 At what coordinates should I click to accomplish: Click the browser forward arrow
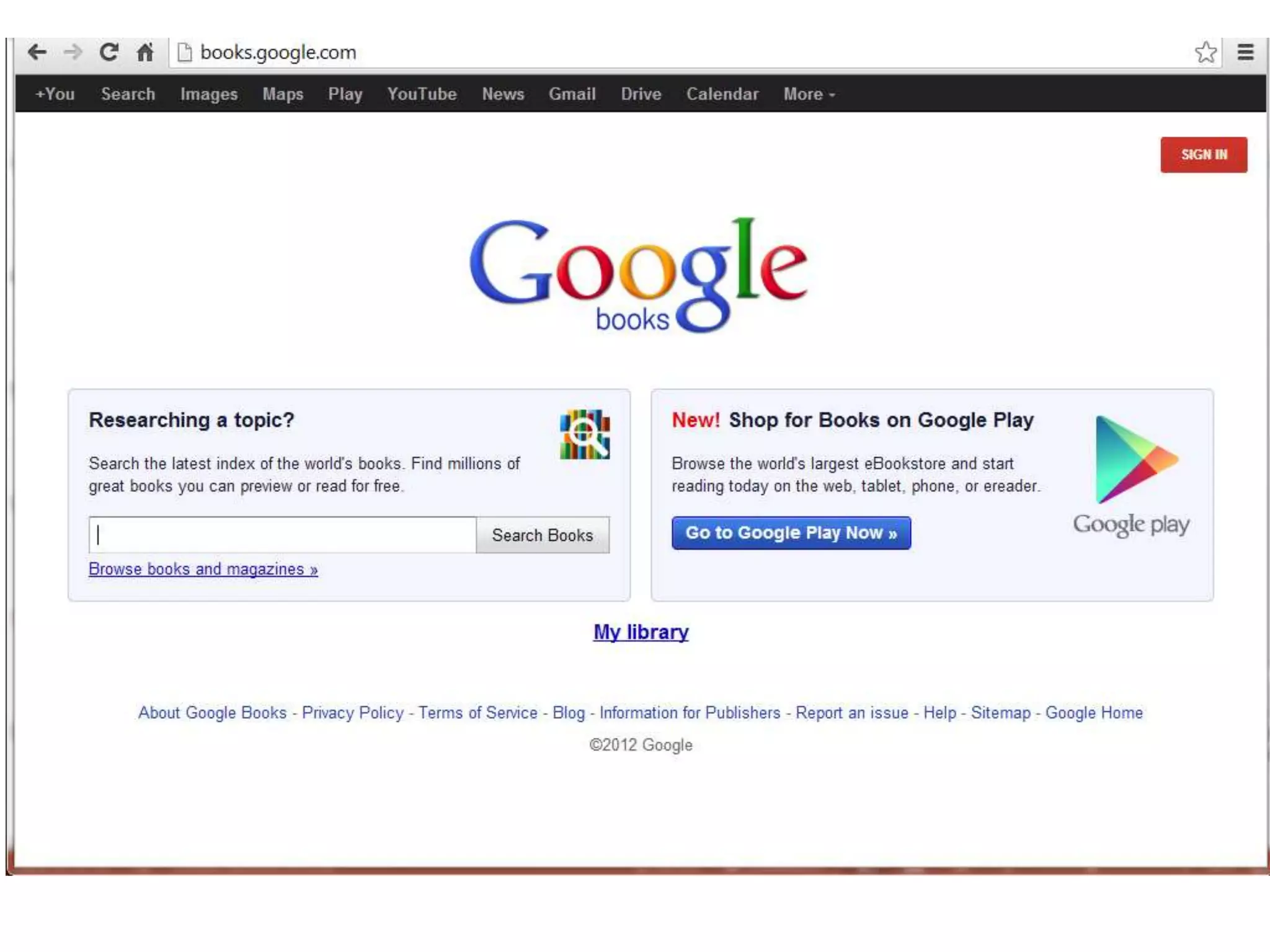coord(73,52)
